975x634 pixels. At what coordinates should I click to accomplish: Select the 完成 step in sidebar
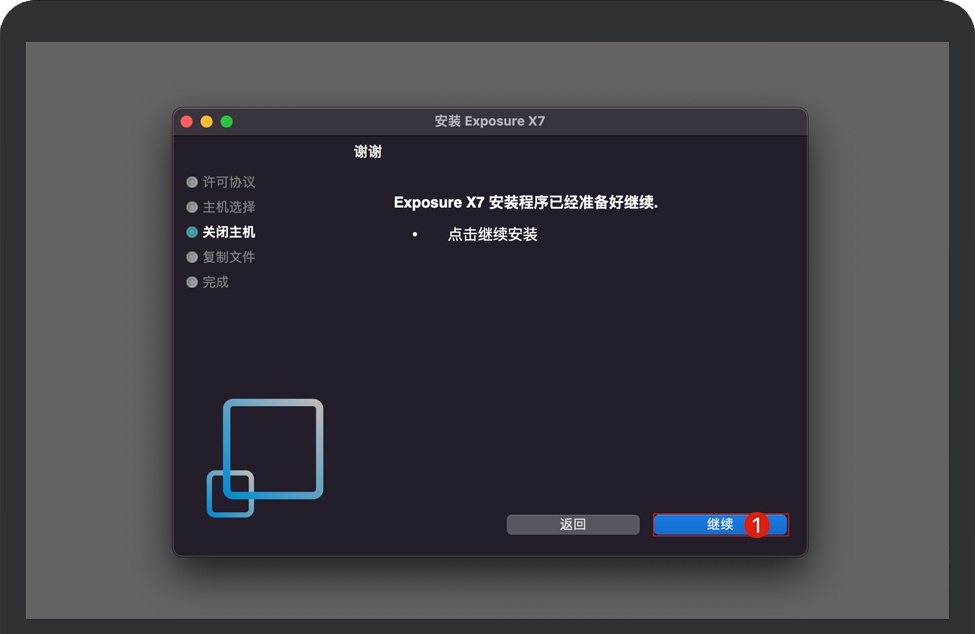click(208, 282)
